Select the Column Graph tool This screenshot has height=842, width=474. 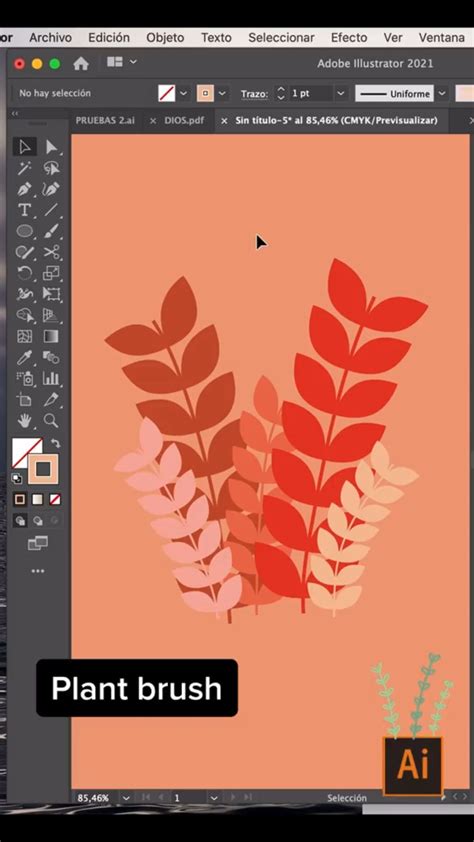(x=52, y=378)
